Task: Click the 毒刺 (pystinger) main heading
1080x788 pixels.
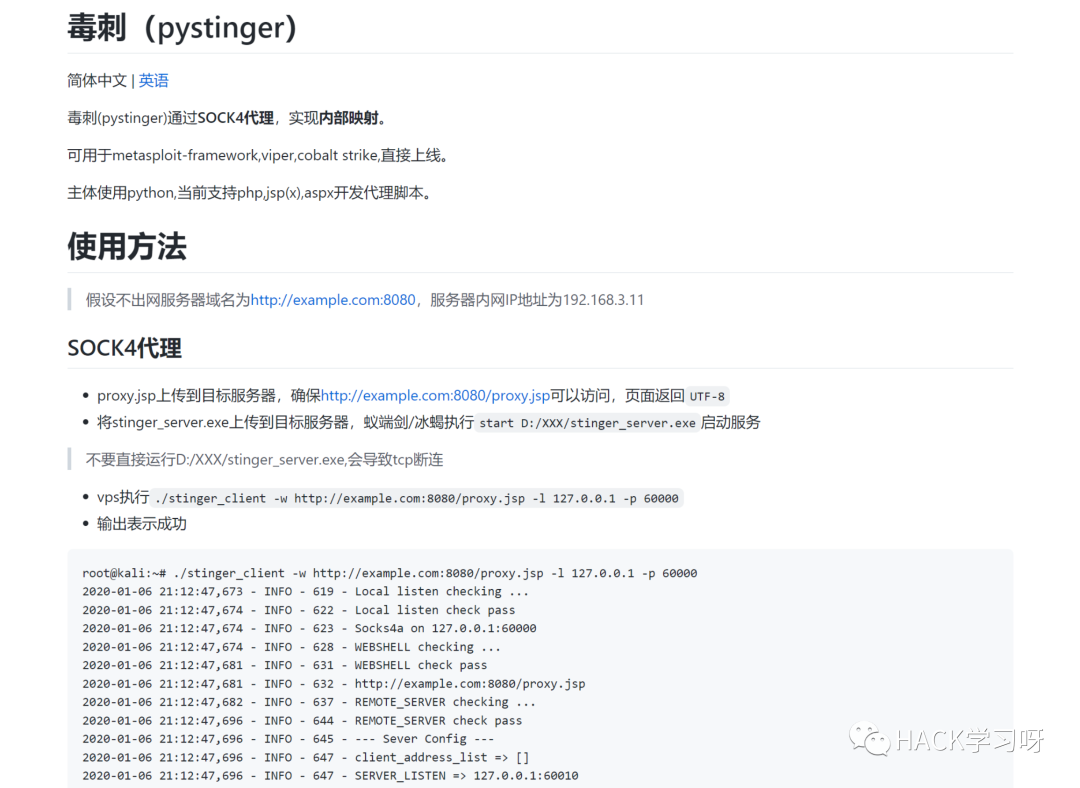Action: pyautogui.click(x=182, y=28)
